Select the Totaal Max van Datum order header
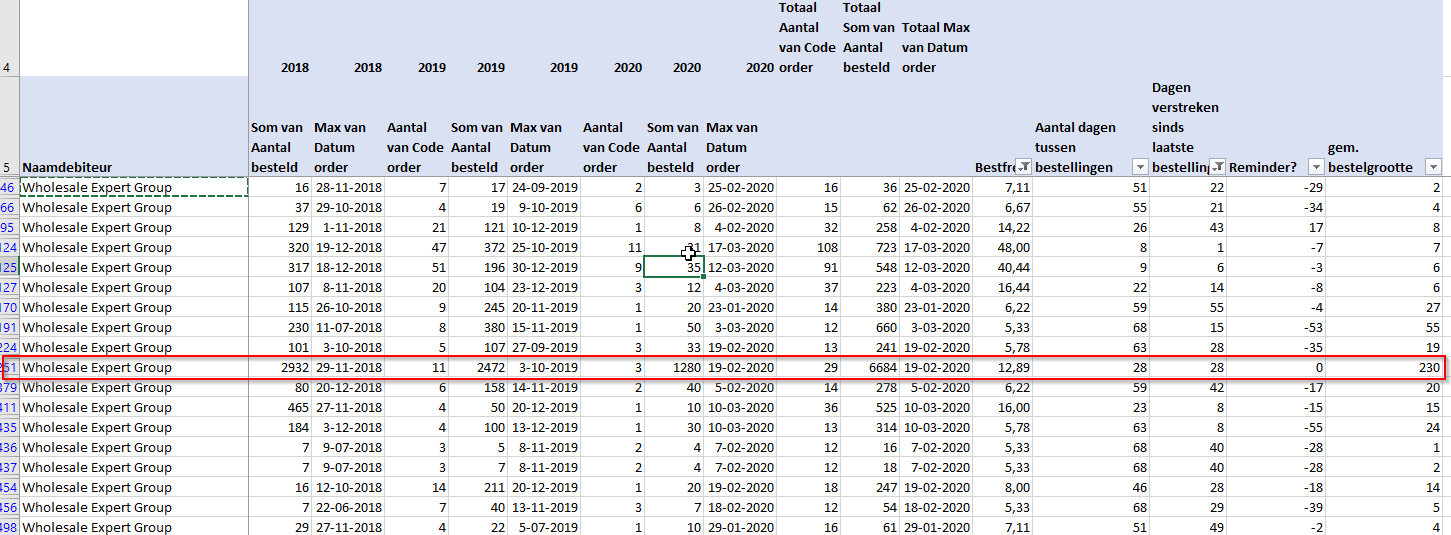This screenshot has width=1451, height=535. coord(935,48)
